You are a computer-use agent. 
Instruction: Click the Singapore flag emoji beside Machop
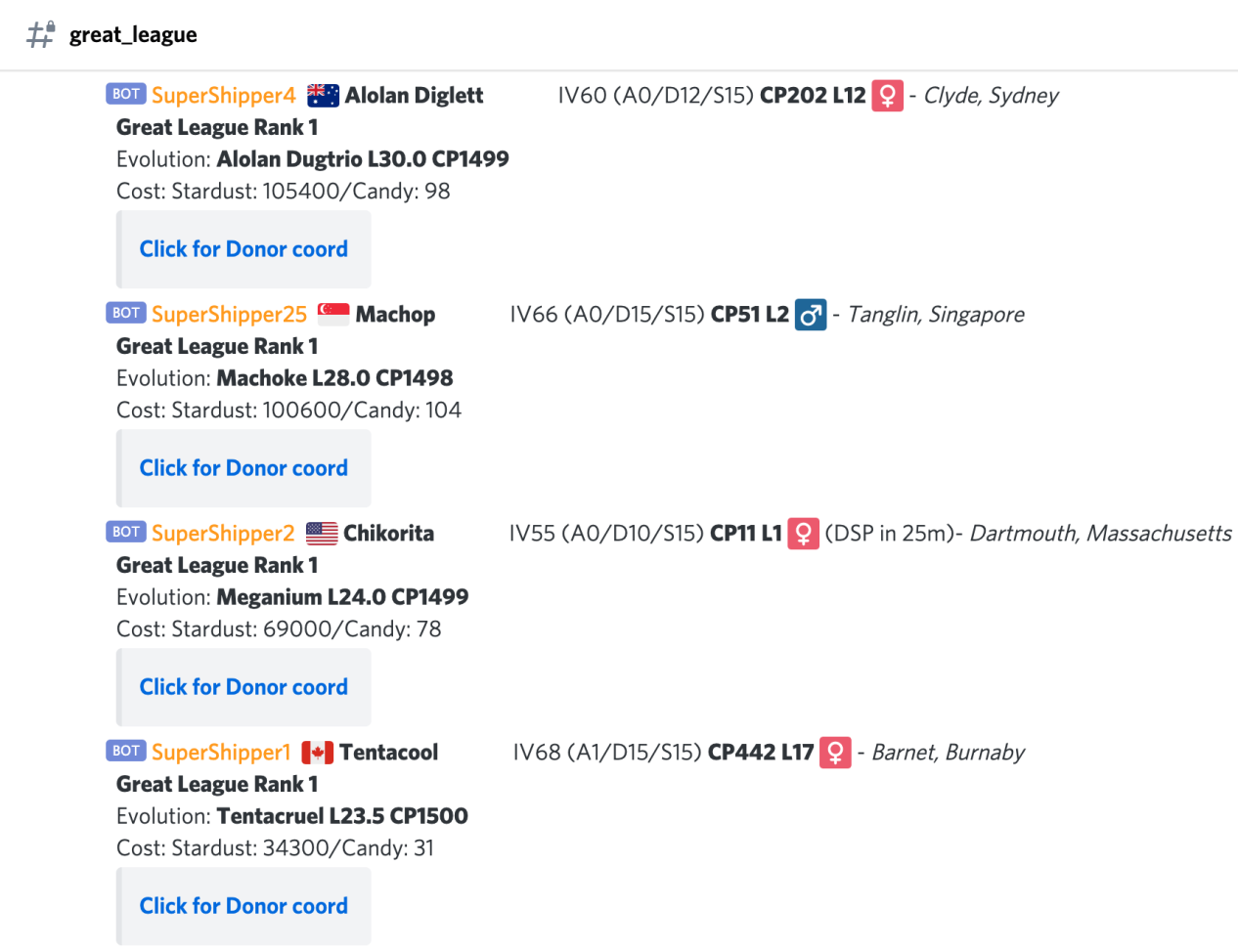click(333, 314)
